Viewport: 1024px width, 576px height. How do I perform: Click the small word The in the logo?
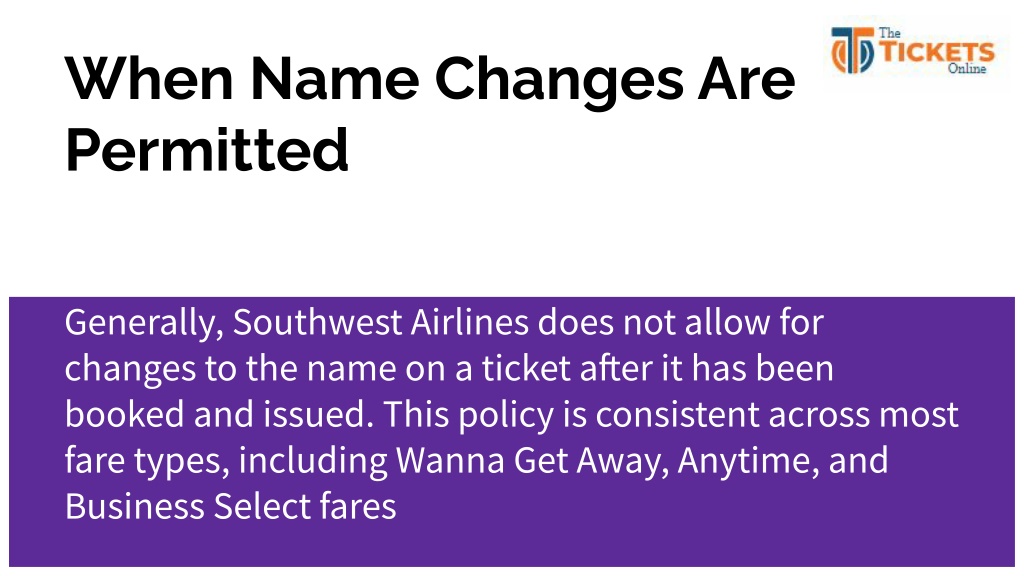coord(889,33)
